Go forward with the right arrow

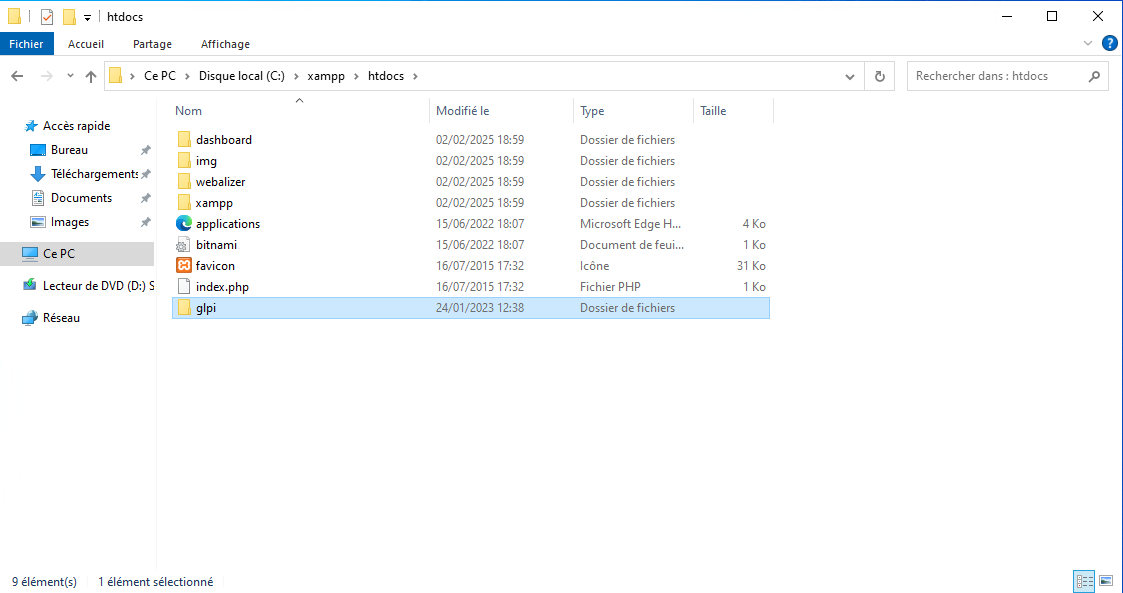pyautogui.click(x=47, y=76)
